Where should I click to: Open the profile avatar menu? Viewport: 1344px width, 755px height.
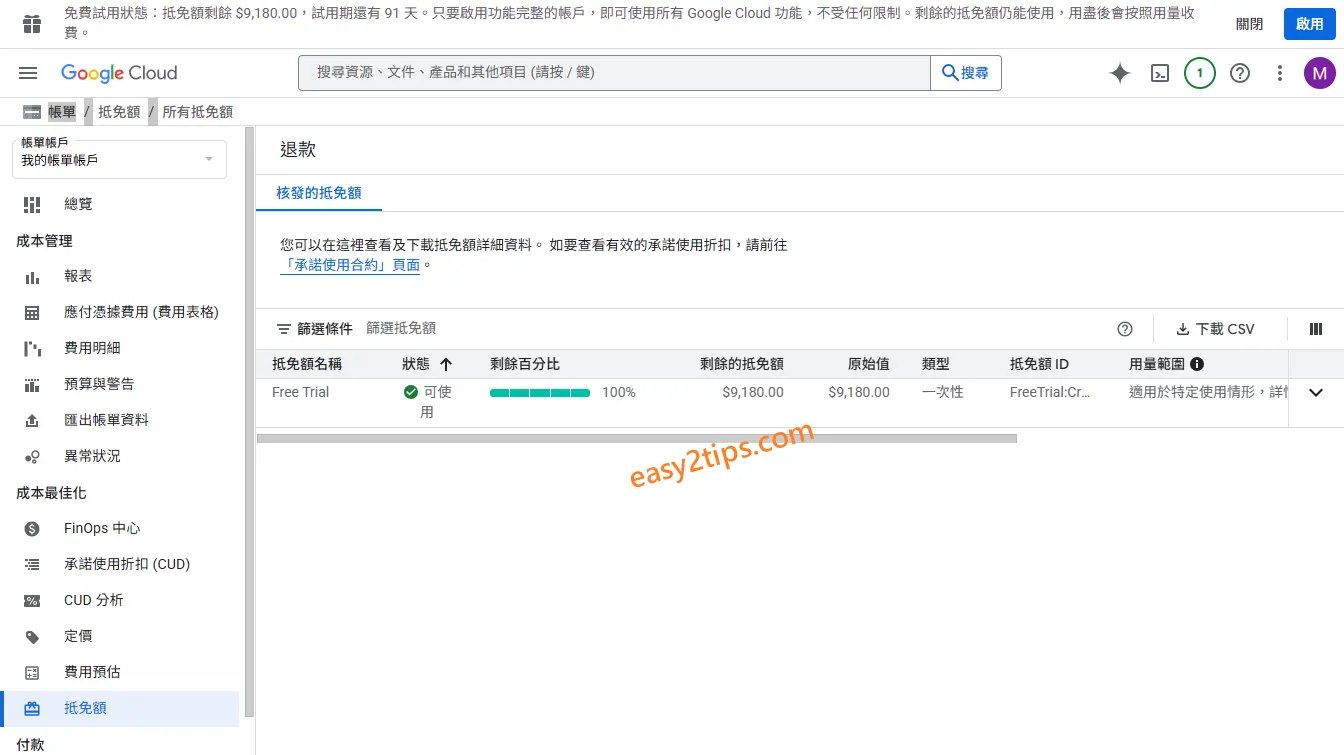click(x=1319, y=72)
